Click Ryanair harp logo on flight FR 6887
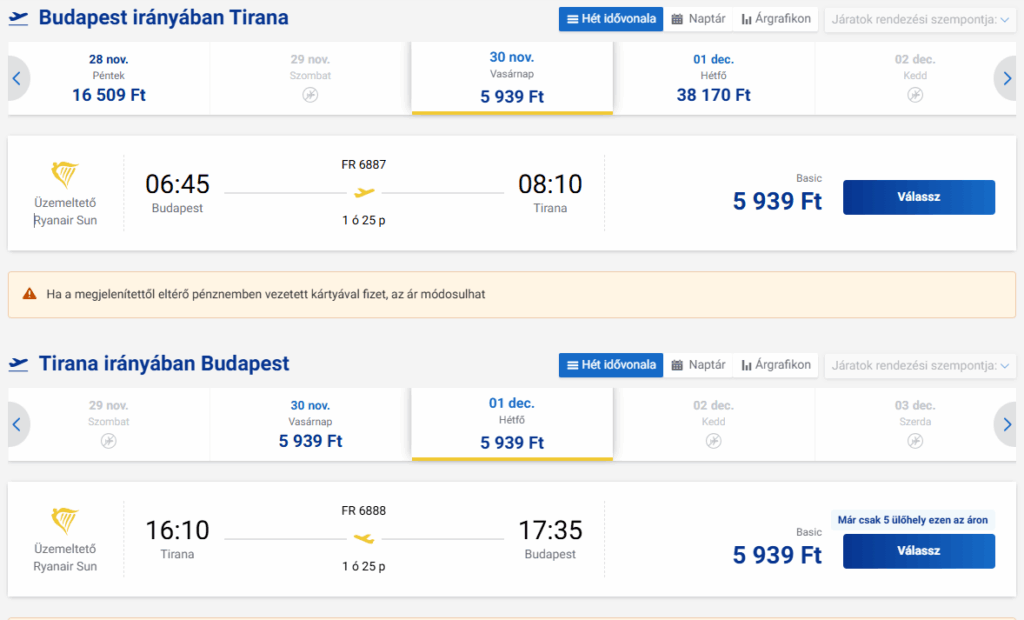The height and width of the screenshot is (620, 1024). click(65, 175)
